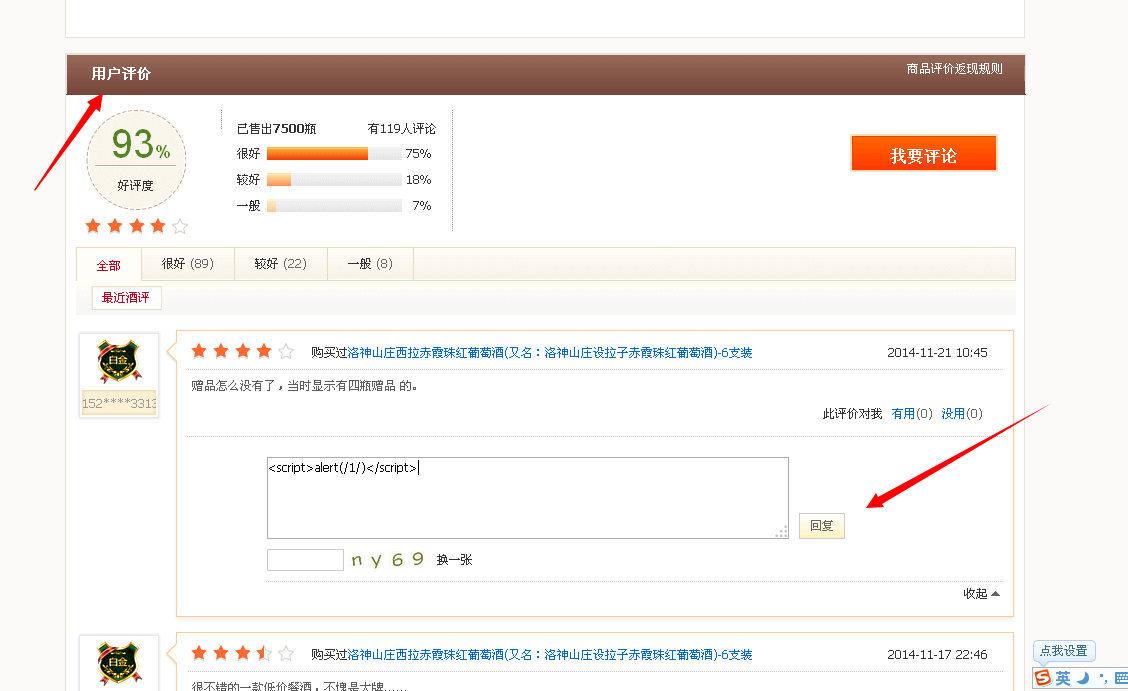Viewport: 1128px width, 691px height.
Task: Toggle Sogou 英 language mode
Action: coord(1063,678)
